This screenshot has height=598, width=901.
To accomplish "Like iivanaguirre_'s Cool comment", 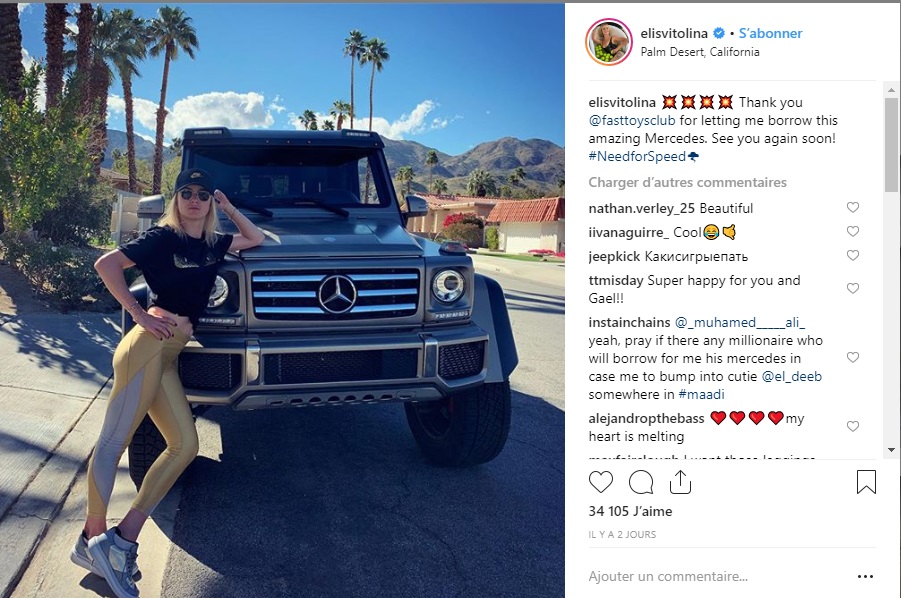I will pos(853,232).
